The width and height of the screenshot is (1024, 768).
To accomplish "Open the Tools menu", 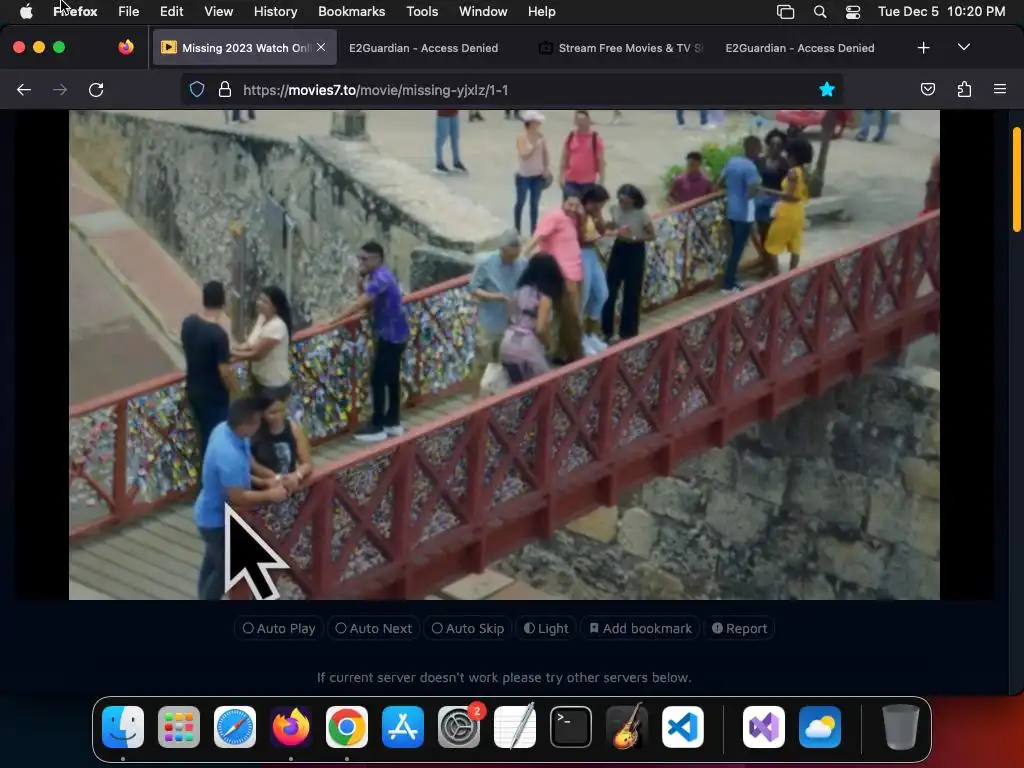I will [x=422, y=12].
